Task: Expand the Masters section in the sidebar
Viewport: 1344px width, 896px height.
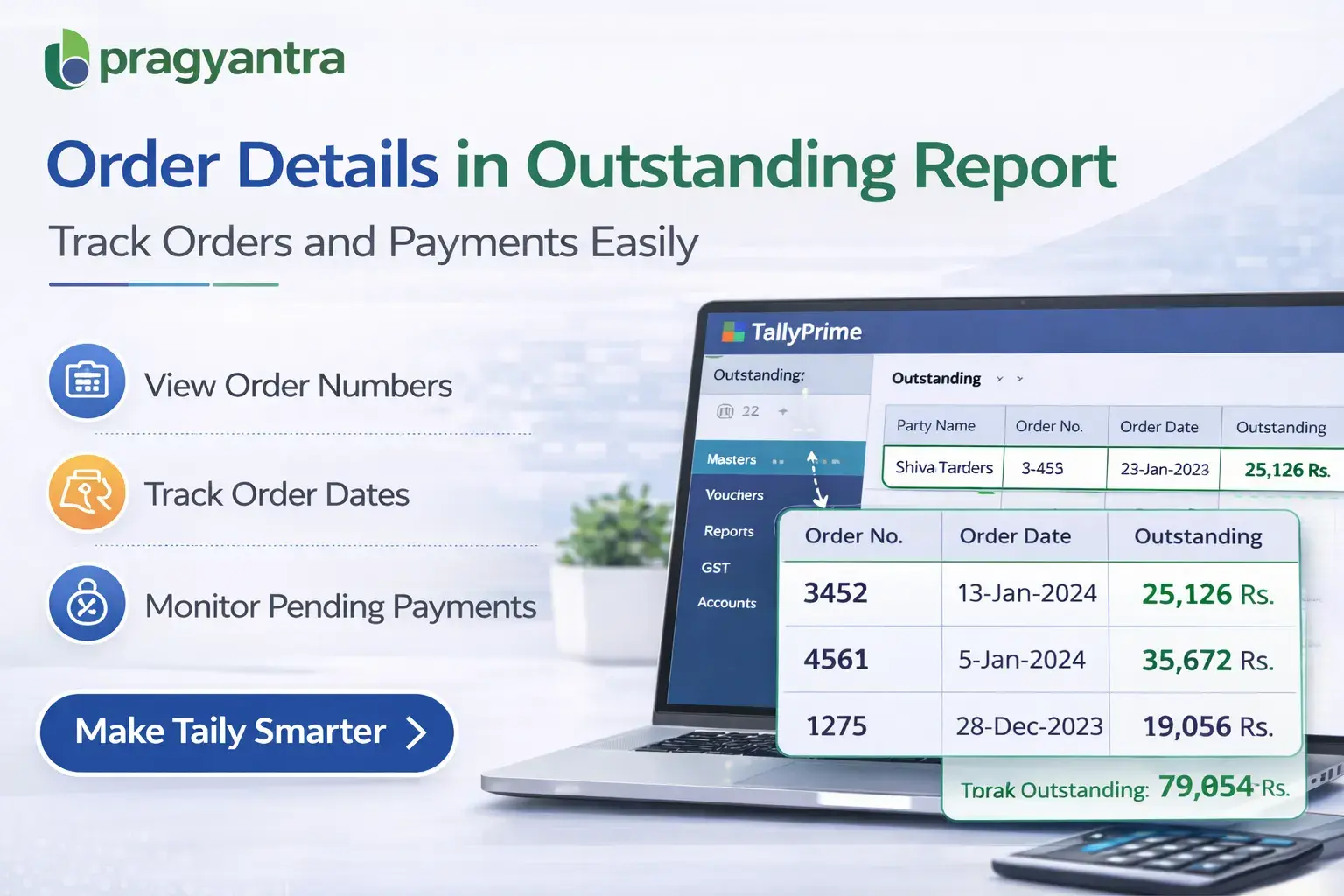Action: (x=731, y=458)
